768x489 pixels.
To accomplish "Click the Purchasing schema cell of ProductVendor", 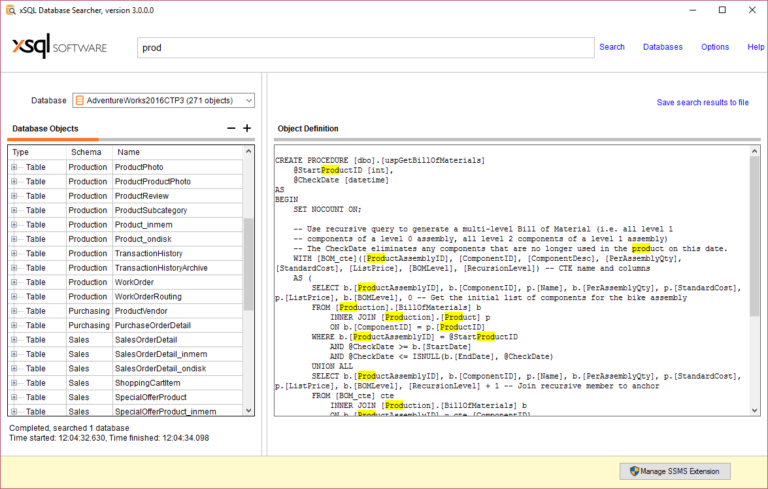I will (89, 311).
